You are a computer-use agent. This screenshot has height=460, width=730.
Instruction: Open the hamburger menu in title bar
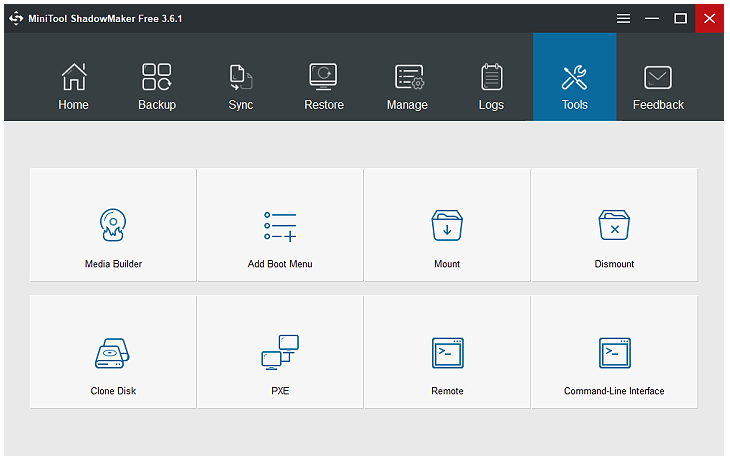click(623, 19)
